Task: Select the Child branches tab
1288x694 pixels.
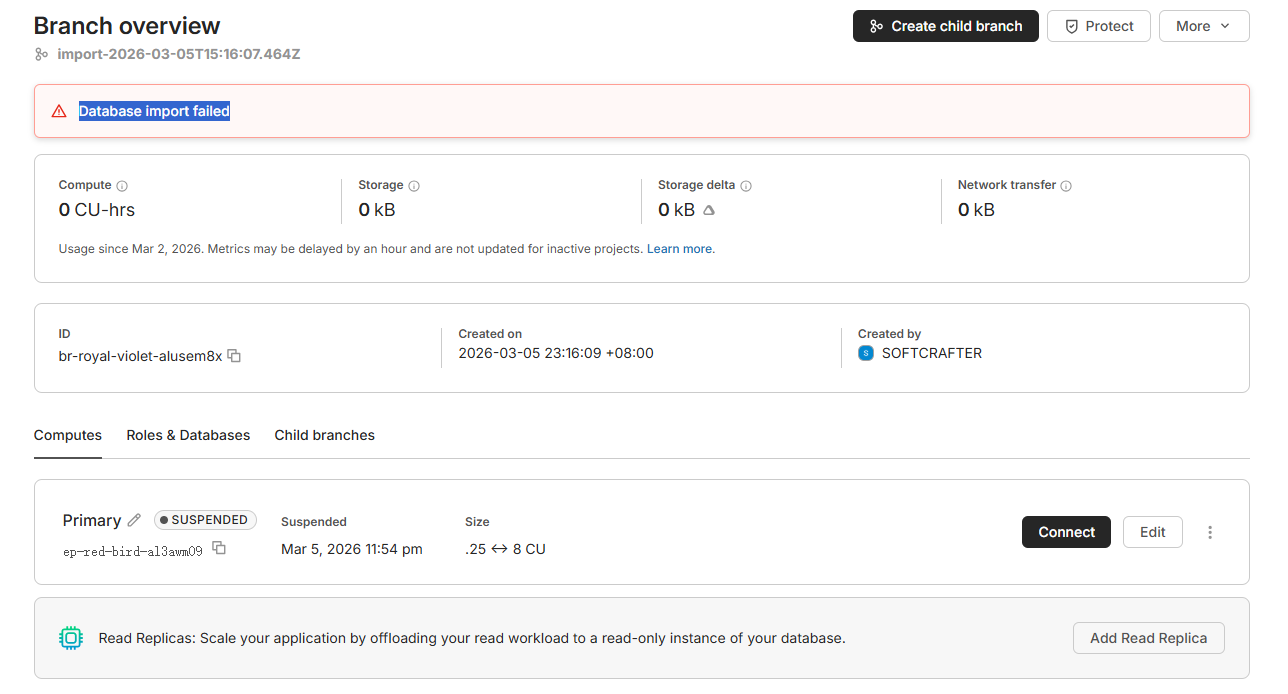Action: [324, 435]
